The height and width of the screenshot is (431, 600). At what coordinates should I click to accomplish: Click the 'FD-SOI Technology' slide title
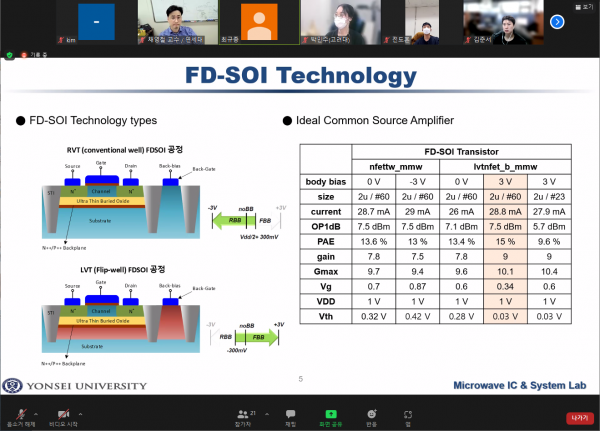point(301,76)
